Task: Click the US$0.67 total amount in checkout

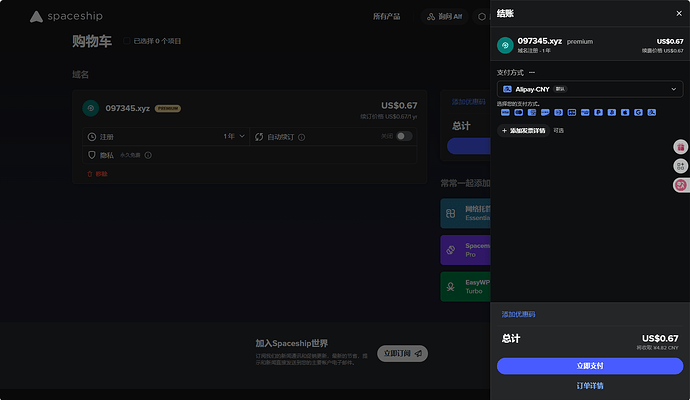Action: coord(660,338)
